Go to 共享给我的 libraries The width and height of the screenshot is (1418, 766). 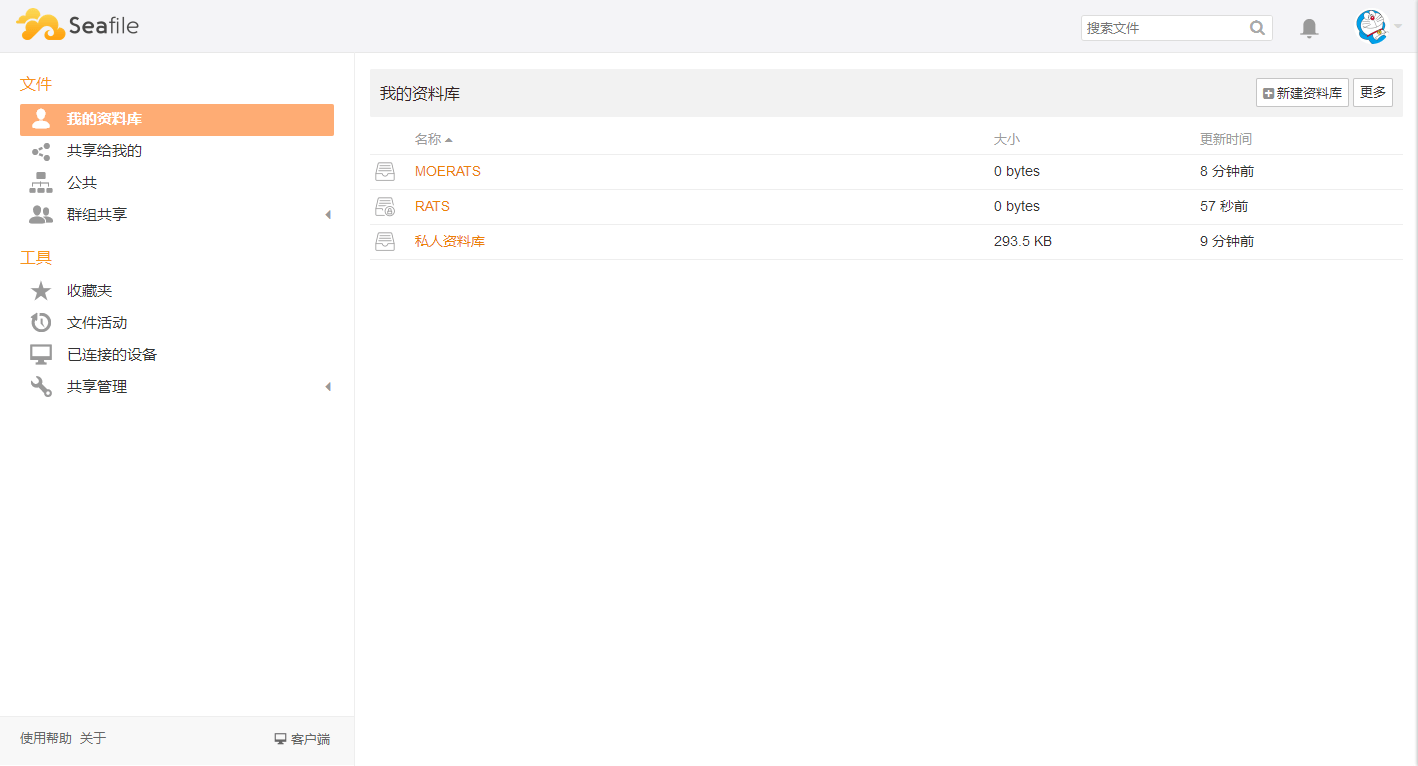(104, 151)
